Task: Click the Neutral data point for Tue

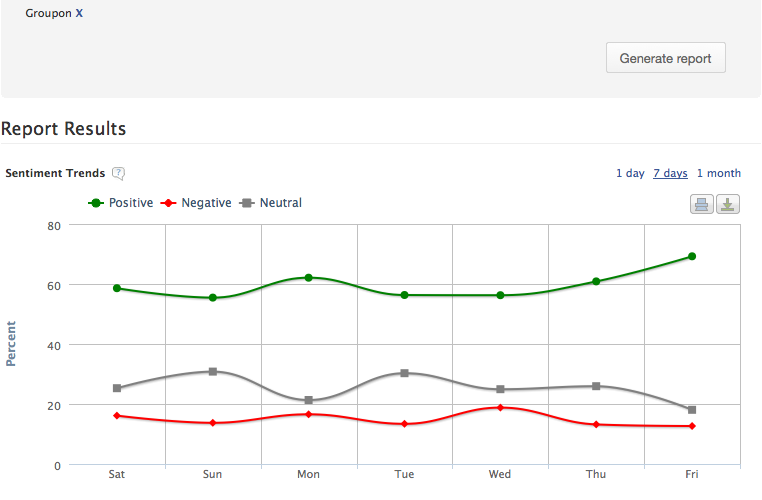Action: [404, 373]
